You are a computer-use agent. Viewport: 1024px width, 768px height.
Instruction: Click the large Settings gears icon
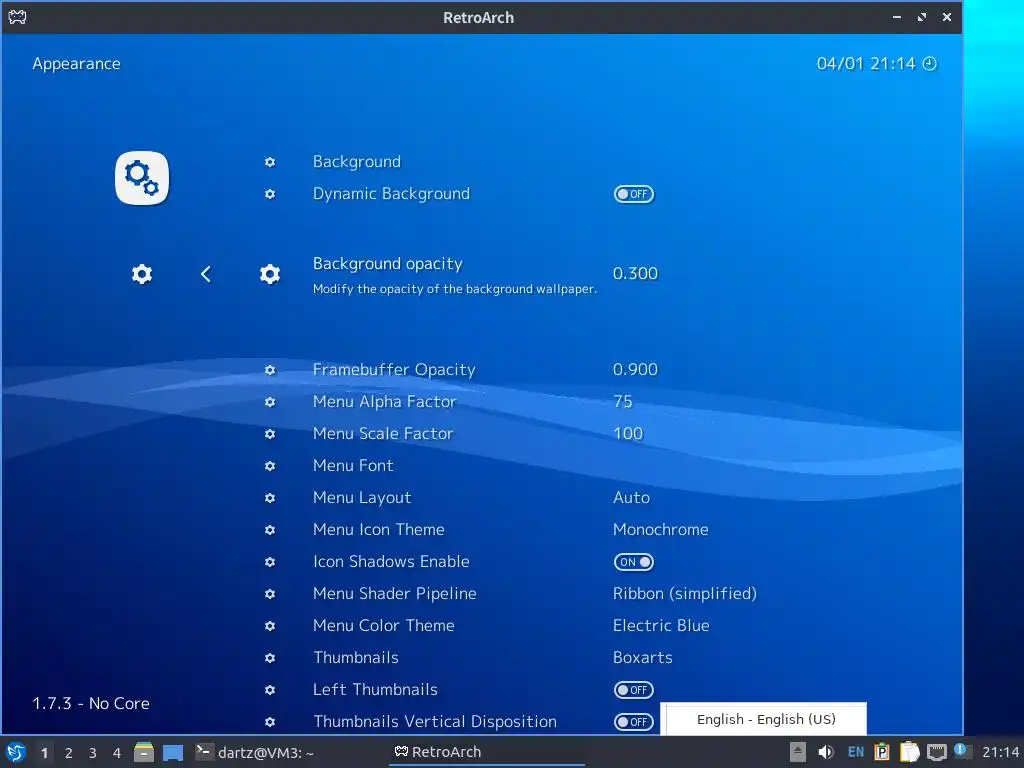coord(142,178)
